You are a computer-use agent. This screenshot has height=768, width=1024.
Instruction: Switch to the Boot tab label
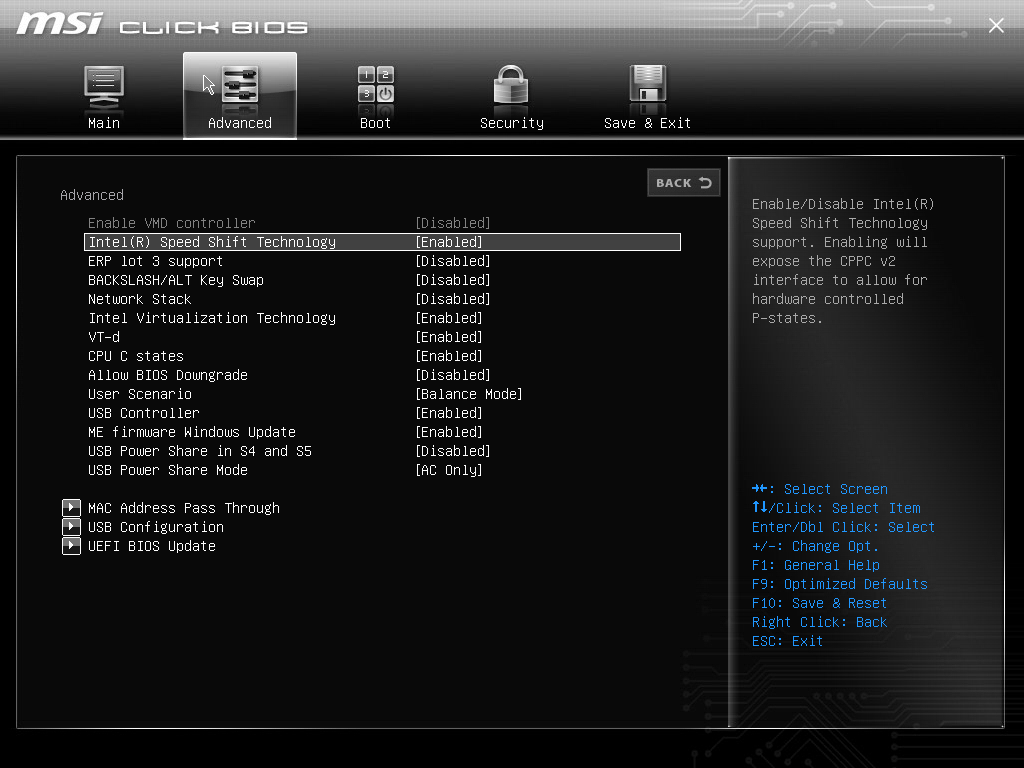376,123
